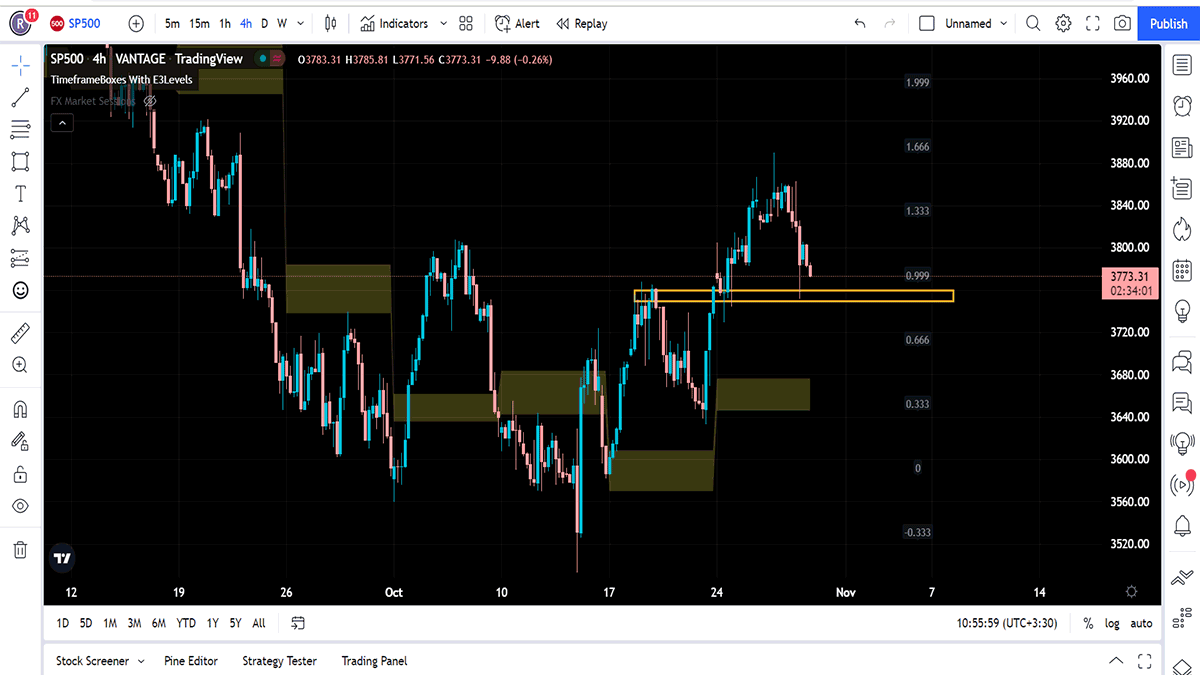This screenshot has height=675, width=1200.
Task: Take a chart snapshot with camera icon
Action: coord(1123,23)
